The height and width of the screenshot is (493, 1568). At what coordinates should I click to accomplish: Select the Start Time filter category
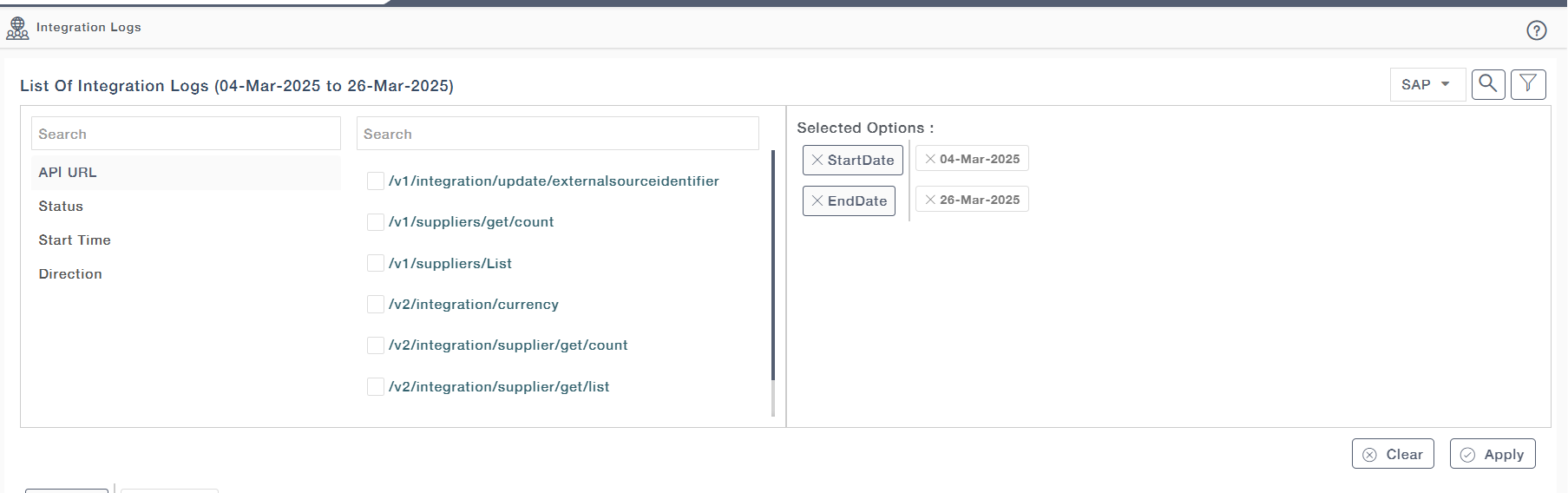pyautogui.click(x=75, y=240)
